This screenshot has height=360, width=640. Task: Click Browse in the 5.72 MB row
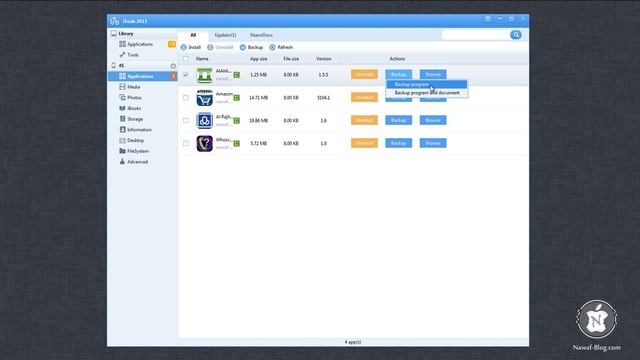pyautogui.click(x=433, y=143)
